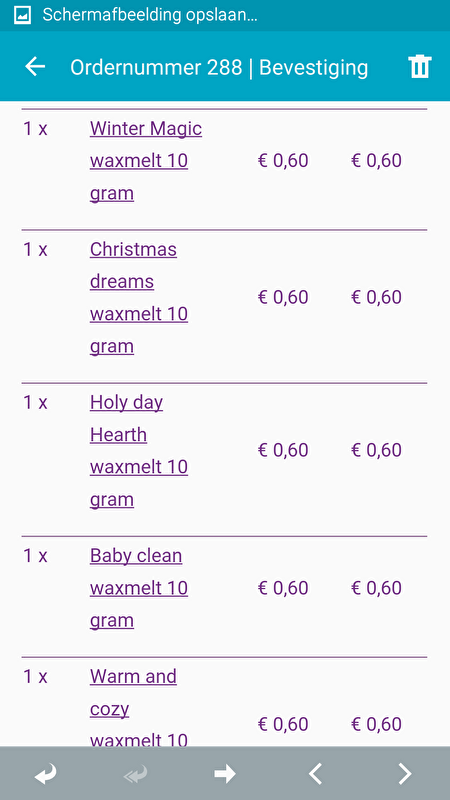Open screenshot notification image icon
The width and height of the screenshot is (450, 800).
(x=22, y=15)
